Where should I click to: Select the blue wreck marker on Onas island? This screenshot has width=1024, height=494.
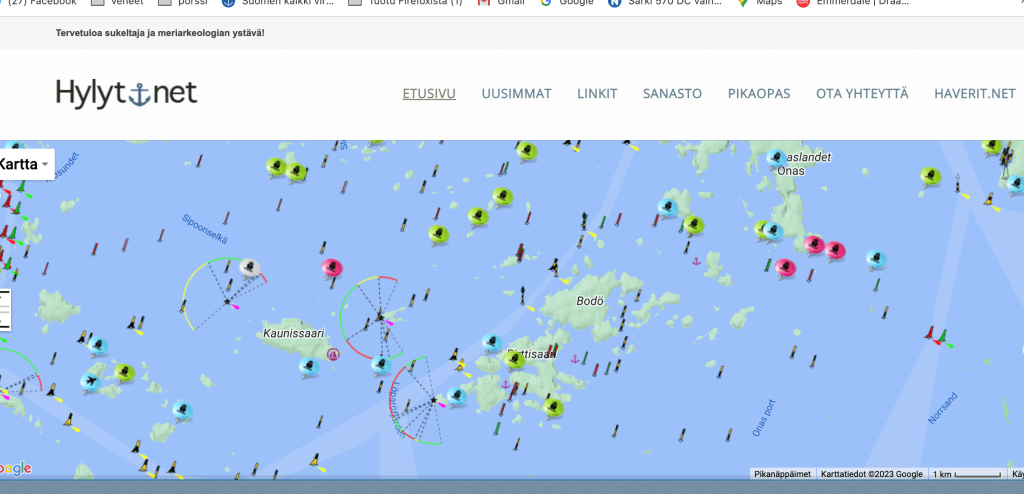coord(775,157)
